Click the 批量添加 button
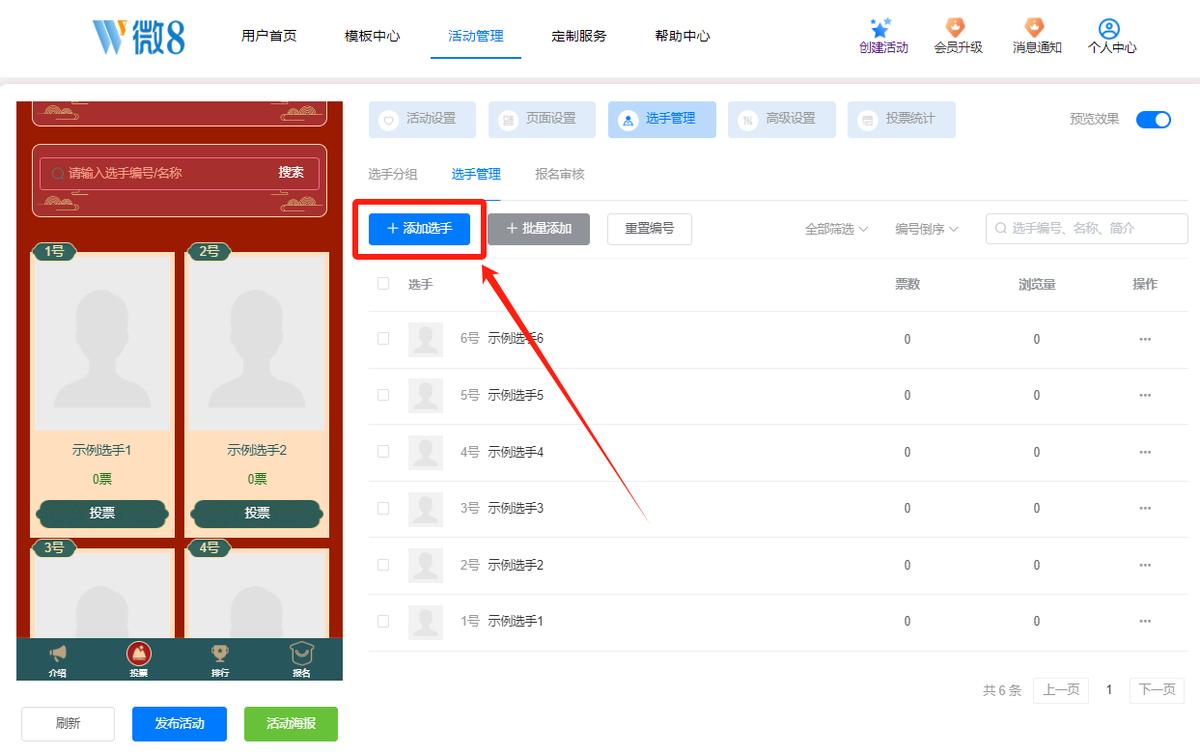Viewport: 1200px width, 754px height. point(539,229)
